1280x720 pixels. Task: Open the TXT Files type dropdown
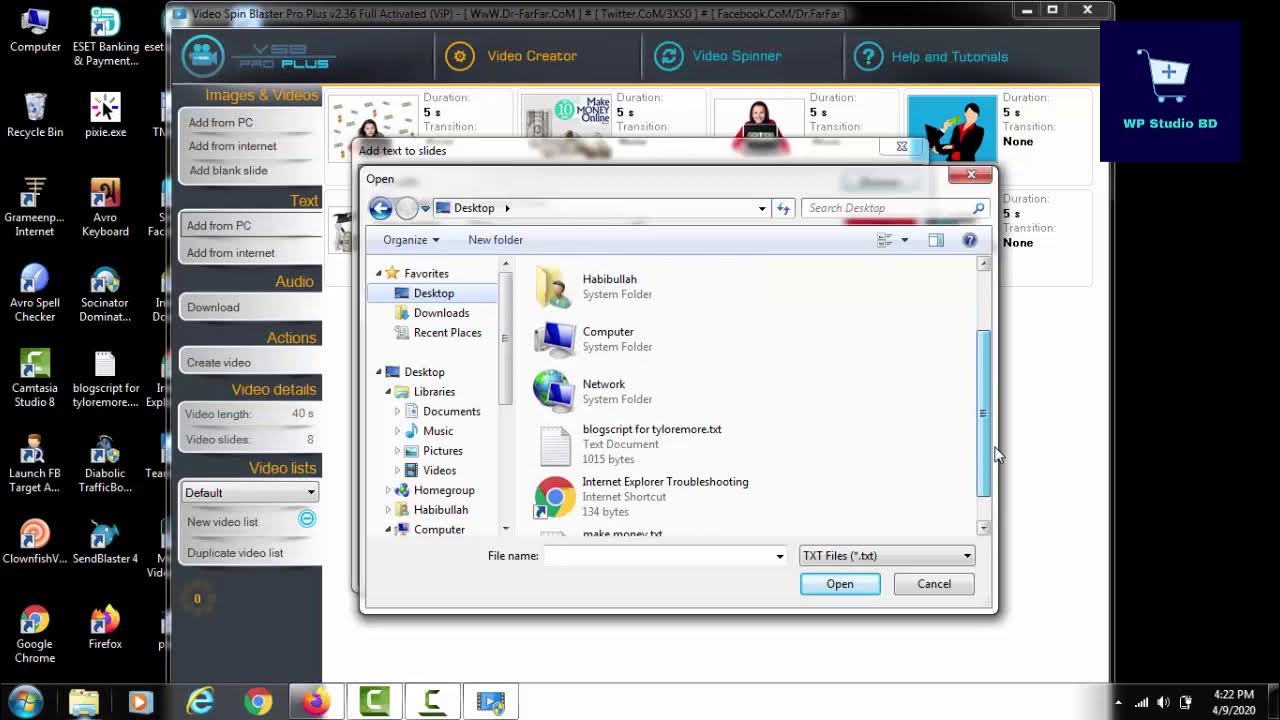(887, 556)
